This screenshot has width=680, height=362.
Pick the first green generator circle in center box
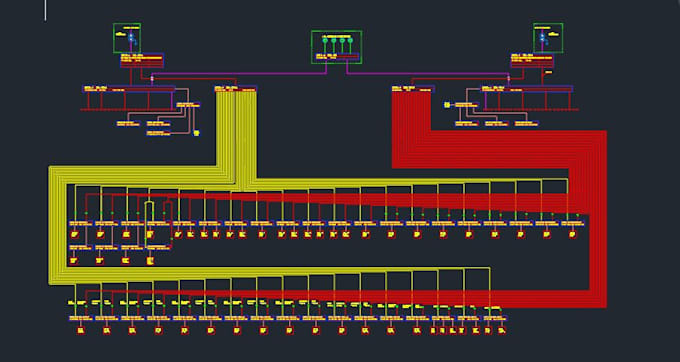pyautogui.click(x=325, y=41)
